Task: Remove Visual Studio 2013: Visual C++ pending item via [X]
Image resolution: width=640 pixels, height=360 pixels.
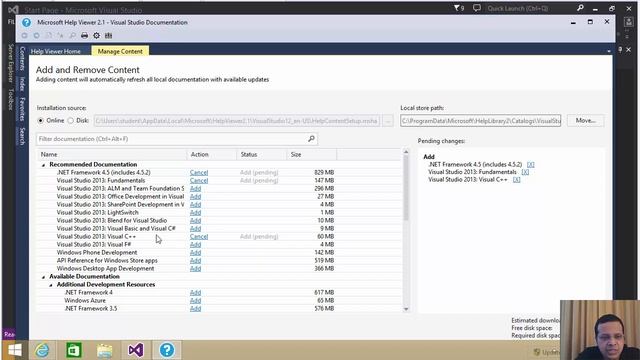Action: [516, 180]
